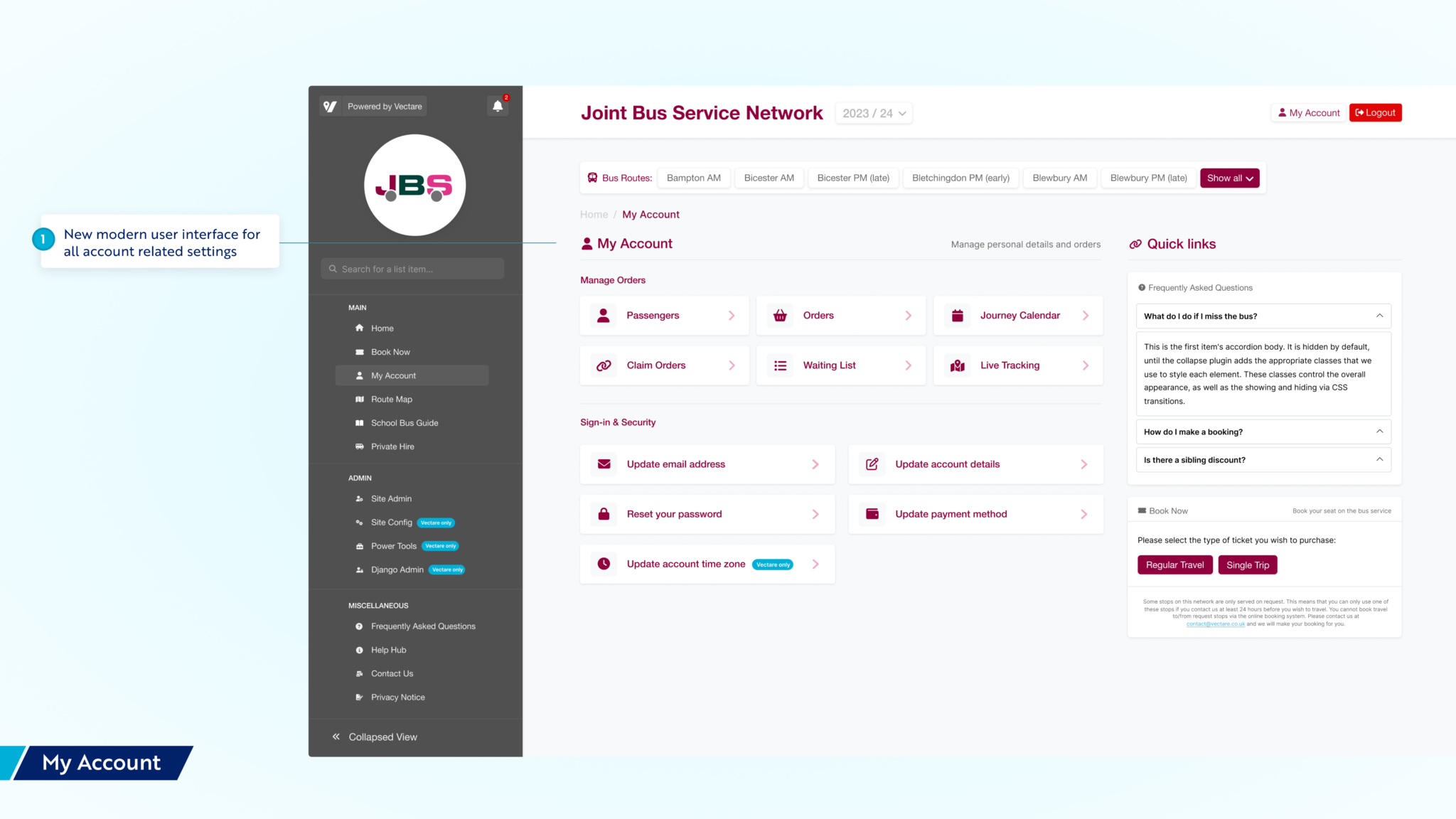Viewport: 1456px width, 819px height.
Task: Click the sidebar list item search field
Action: click(412, 269)
